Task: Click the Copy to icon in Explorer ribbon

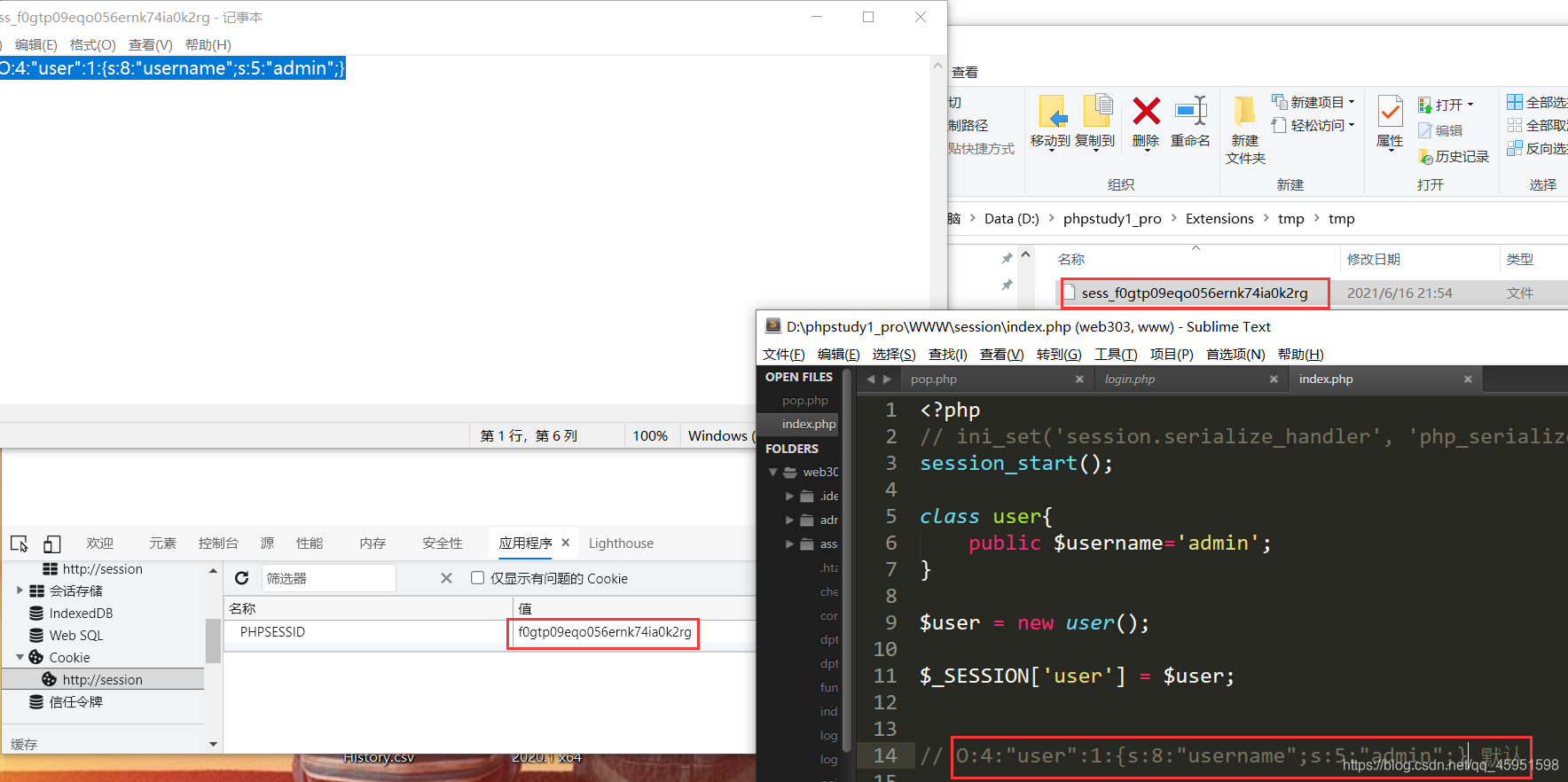Action: (1098, 111)
